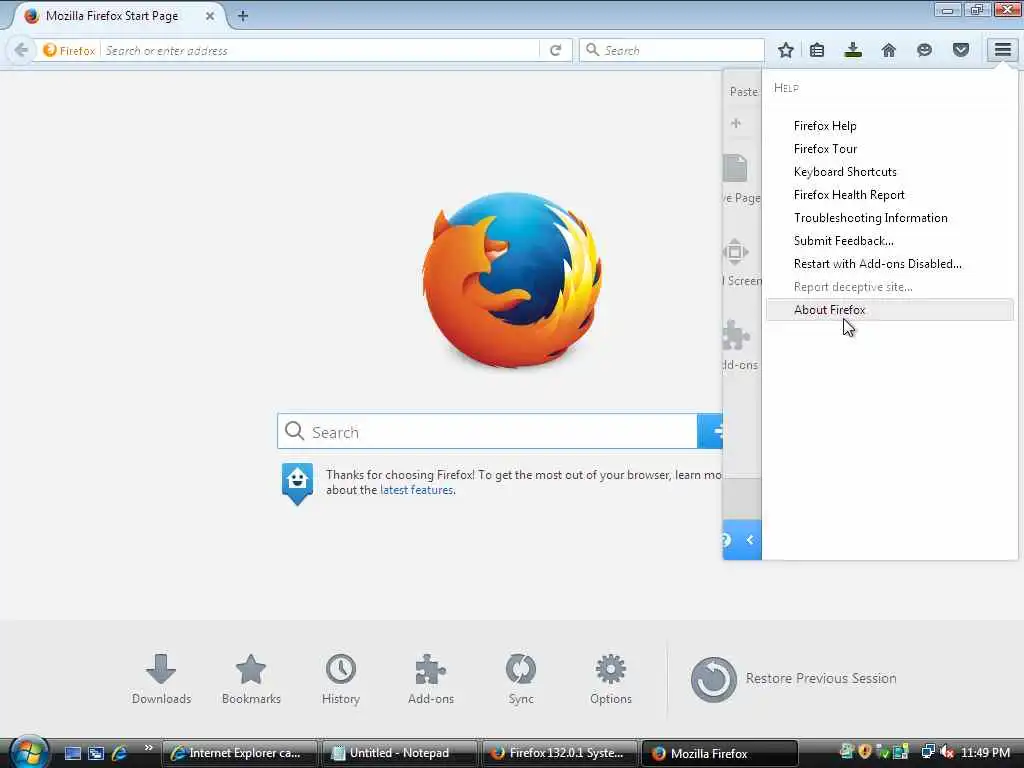Screen dimensions: 1024x768
Task: Open the downloads arrow in toolbar
Action: coord(853,50)
